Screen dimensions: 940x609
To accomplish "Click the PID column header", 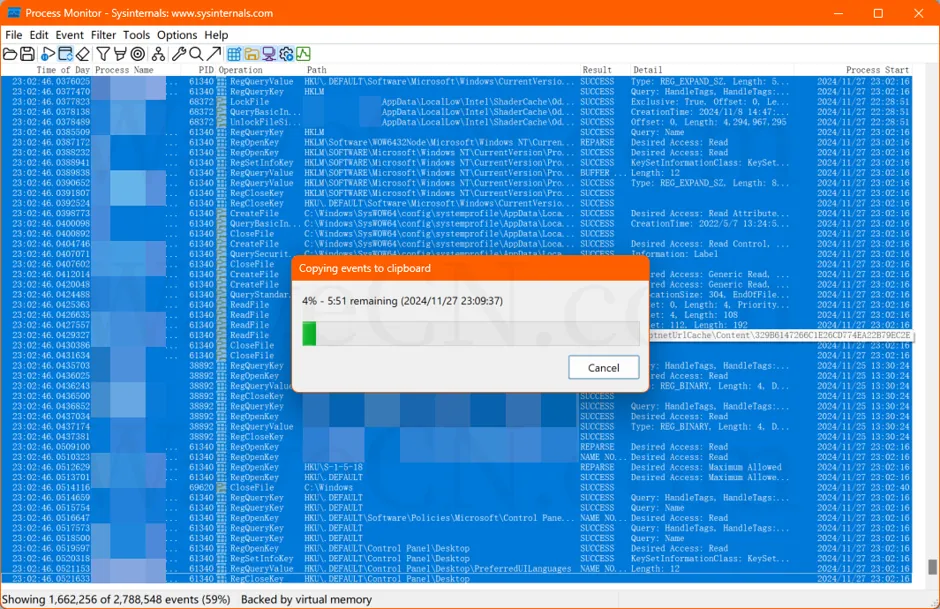I will pyautogui.click(x=206, y=70).
